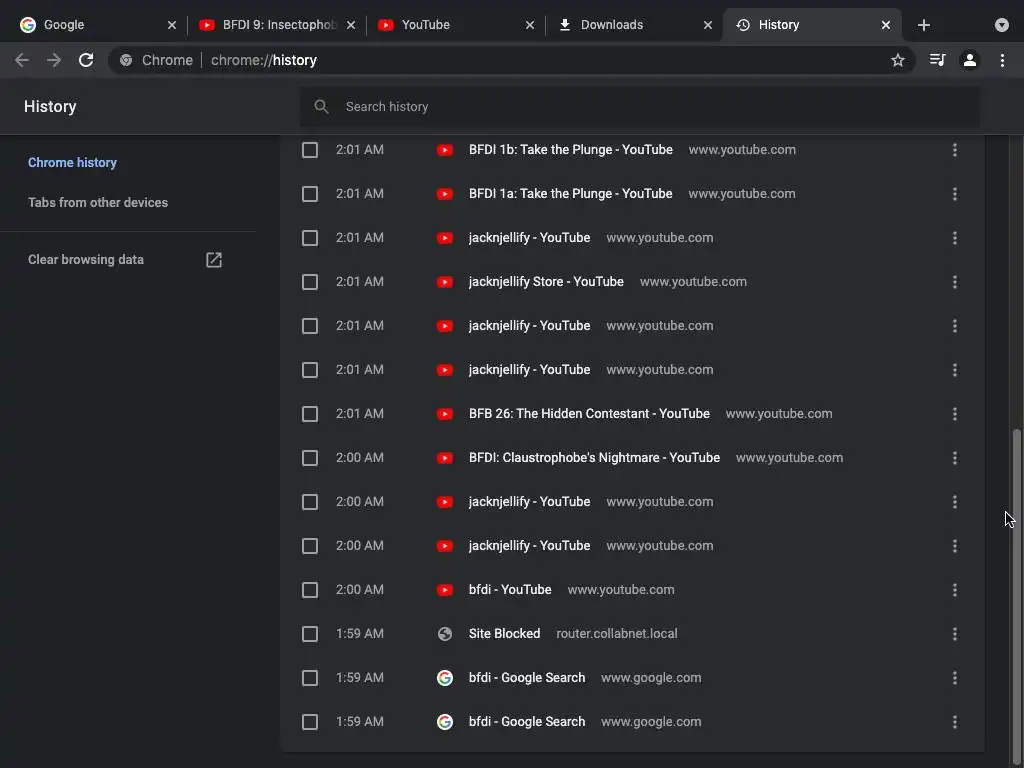Screen dimensions: 1024x768
Task: Click the YouTube favicon of BFDI 1b entry
Action: [x=445, y=150]
